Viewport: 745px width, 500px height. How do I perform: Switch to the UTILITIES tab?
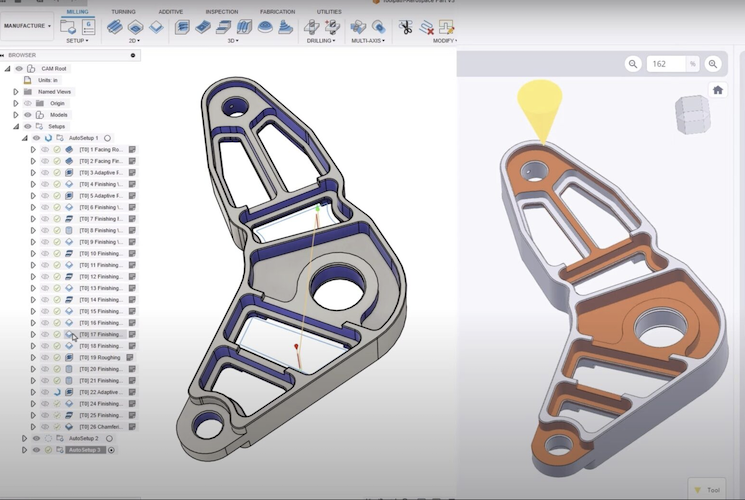tap(329, 11)
